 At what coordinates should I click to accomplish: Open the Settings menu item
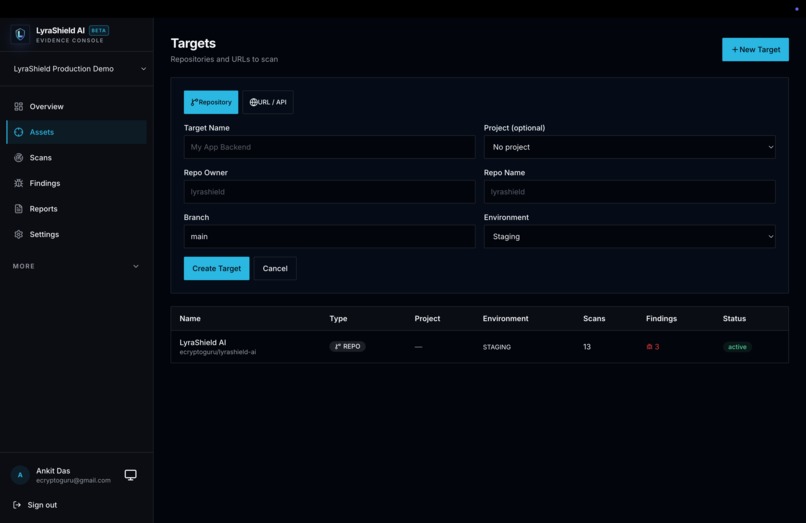pos(77,235)
